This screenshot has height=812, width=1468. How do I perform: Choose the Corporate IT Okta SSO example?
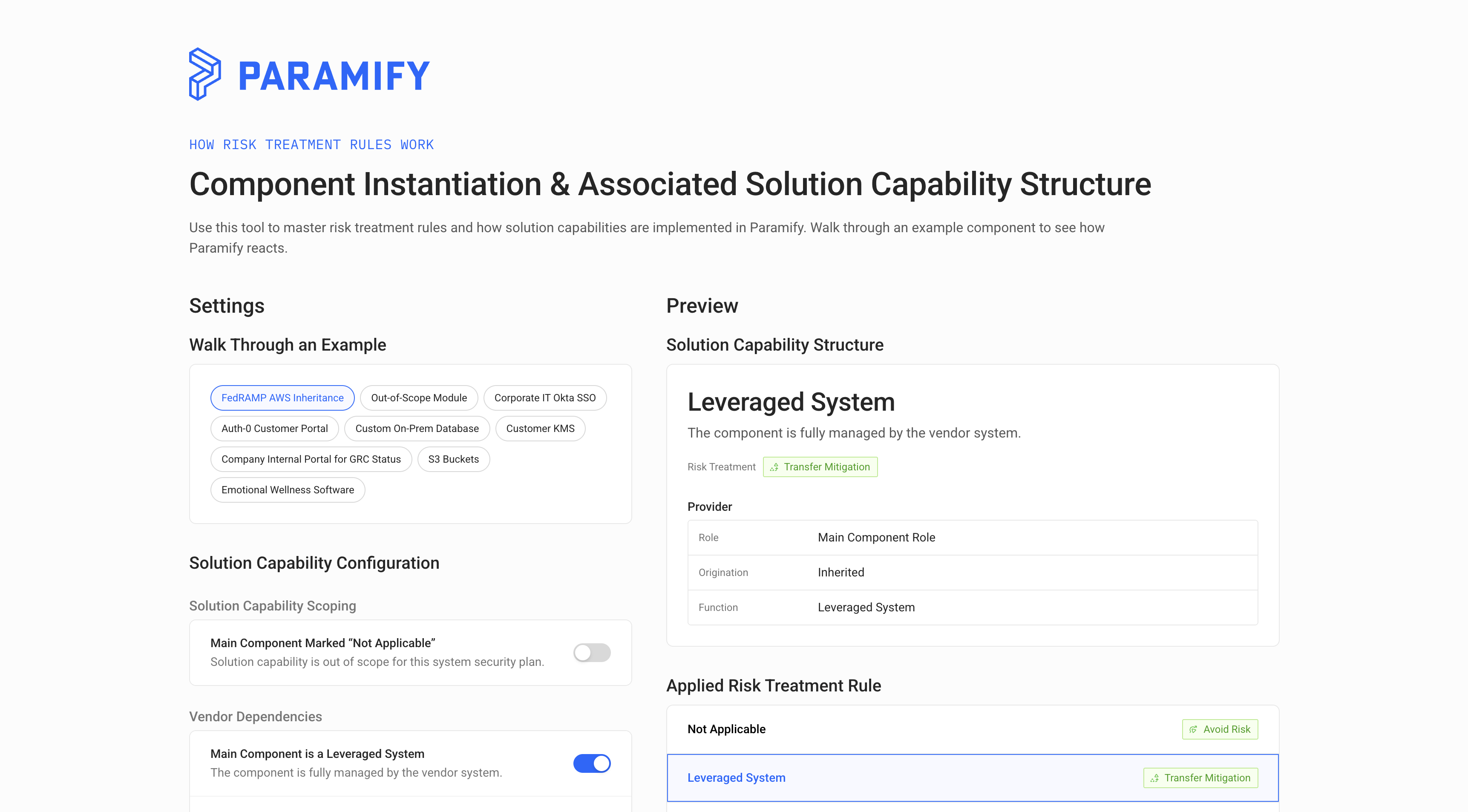tap(545, 398)
